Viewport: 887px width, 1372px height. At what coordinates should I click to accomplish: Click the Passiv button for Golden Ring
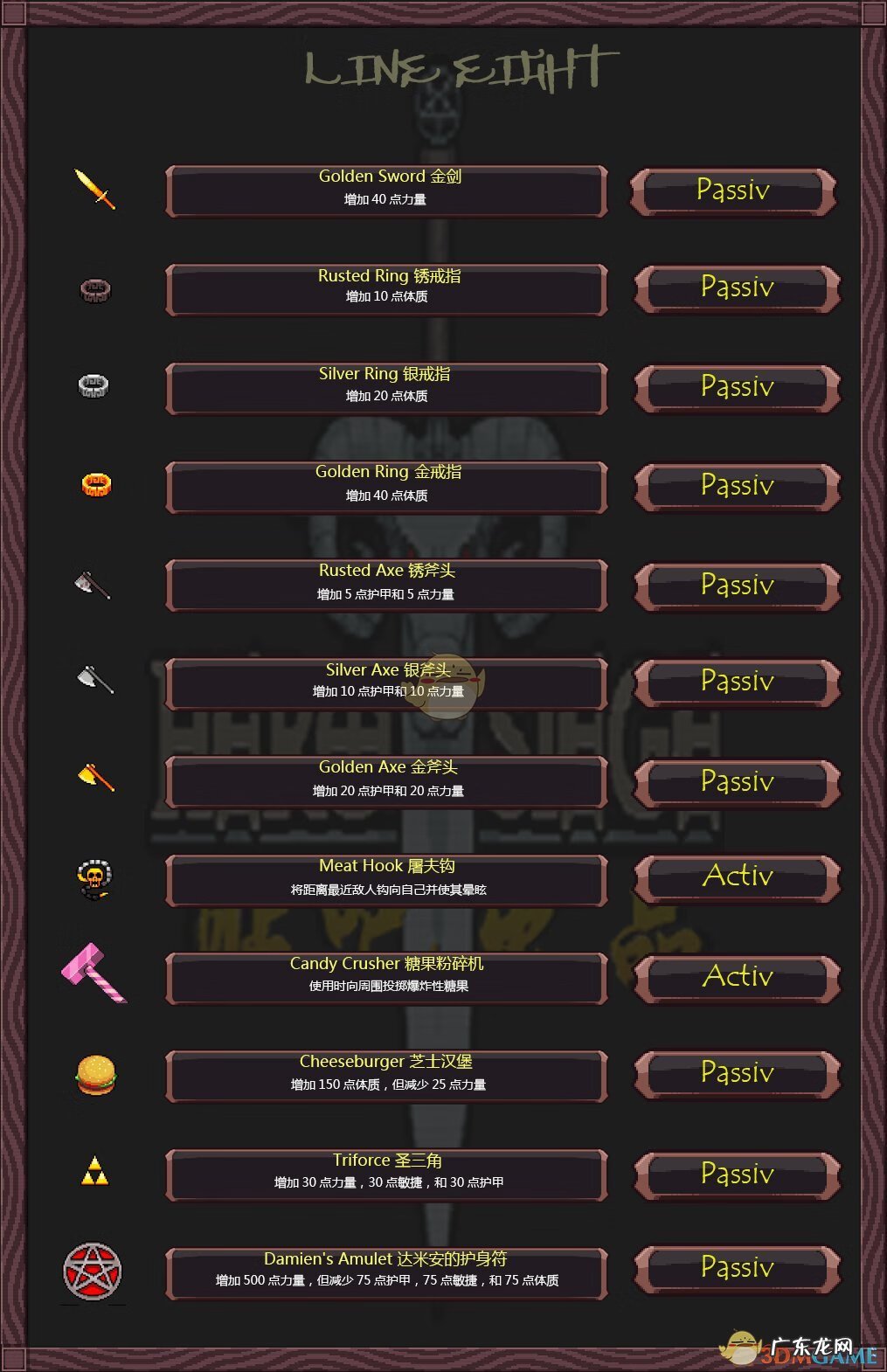(x=738, y=486)
